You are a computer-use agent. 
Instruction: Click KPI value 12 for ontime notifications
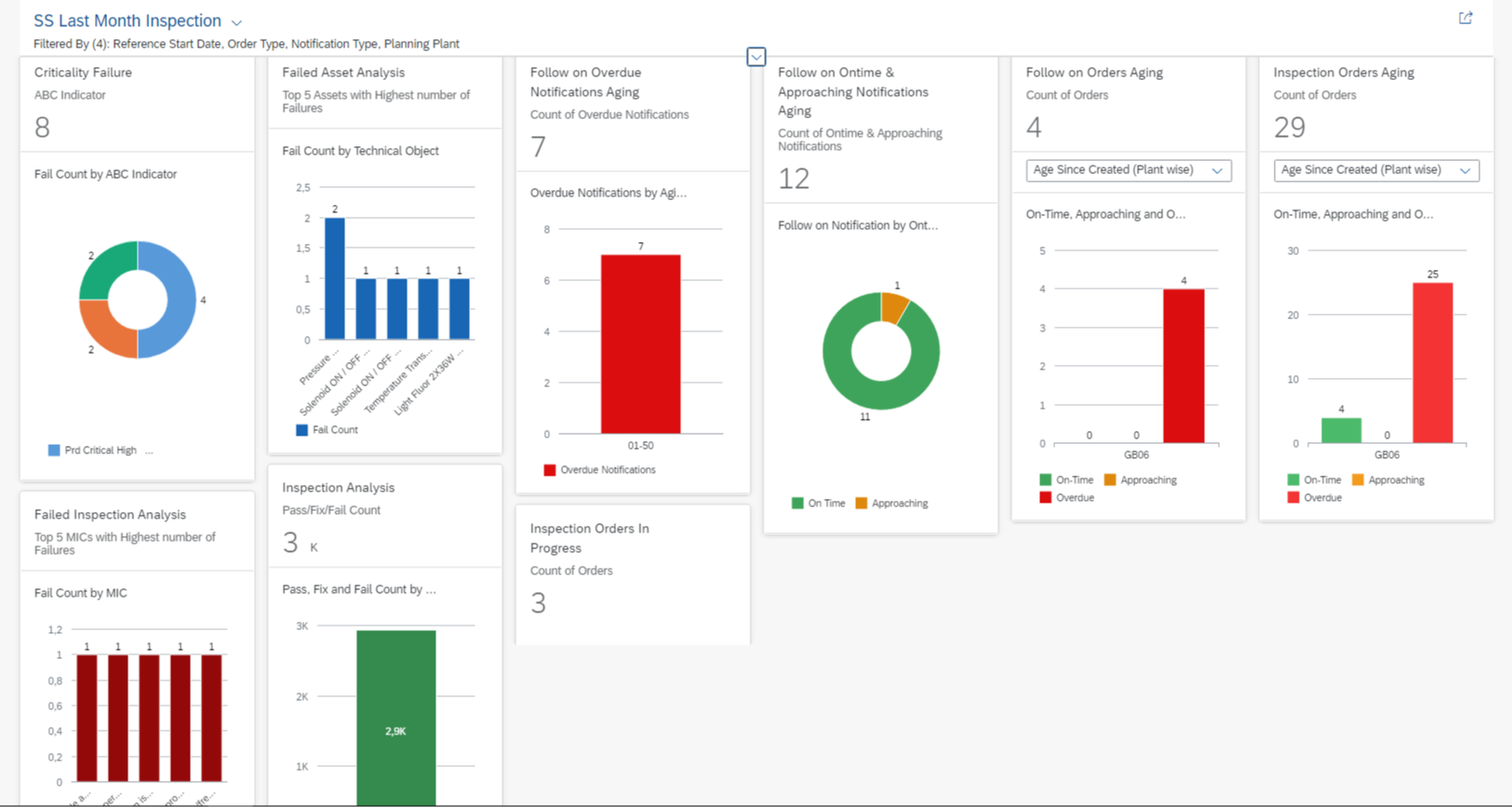click(x=794, y=179)
